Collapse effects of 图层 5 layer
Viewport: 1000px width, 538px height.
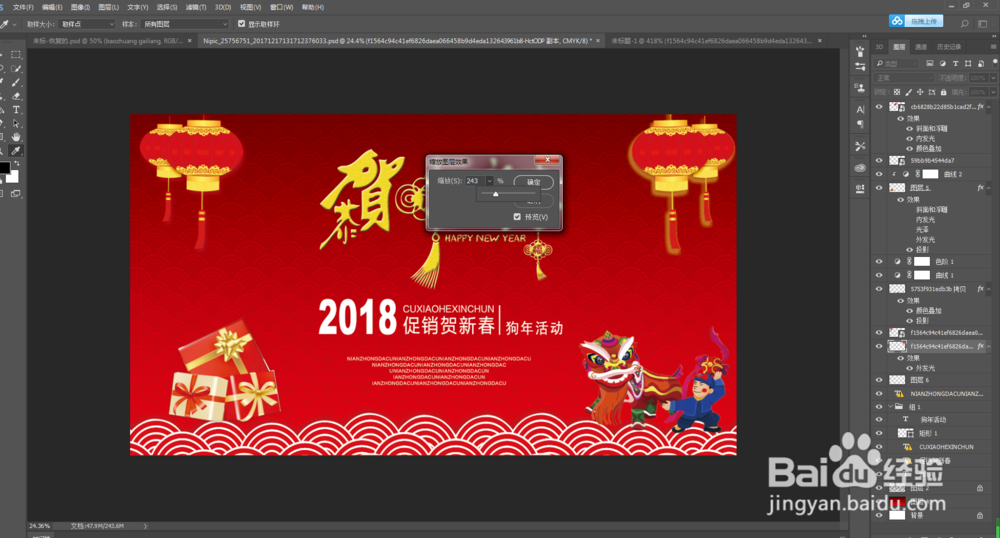point(989,188)
